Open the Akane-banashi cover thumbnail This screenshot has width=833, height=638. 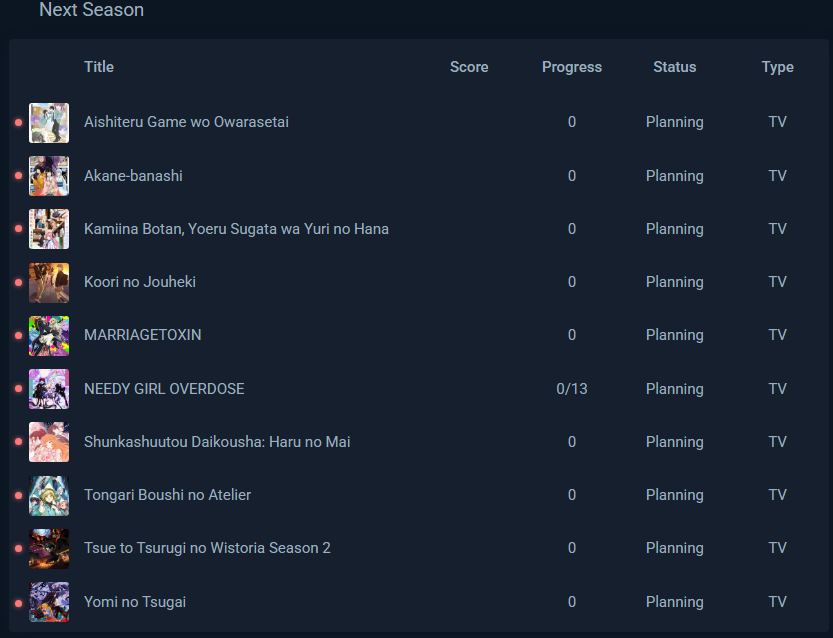coord(49,176)
